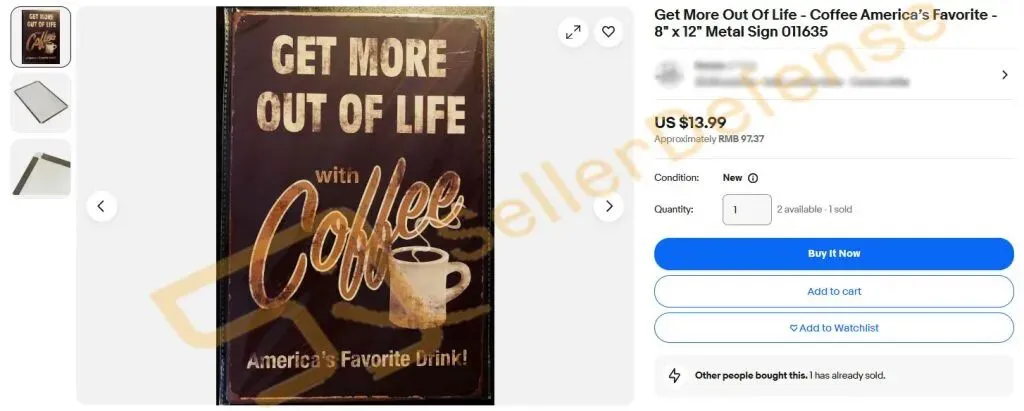Click Add to Watchlist button
This screenshot has height=411, width=1024.
click(833, 328)
